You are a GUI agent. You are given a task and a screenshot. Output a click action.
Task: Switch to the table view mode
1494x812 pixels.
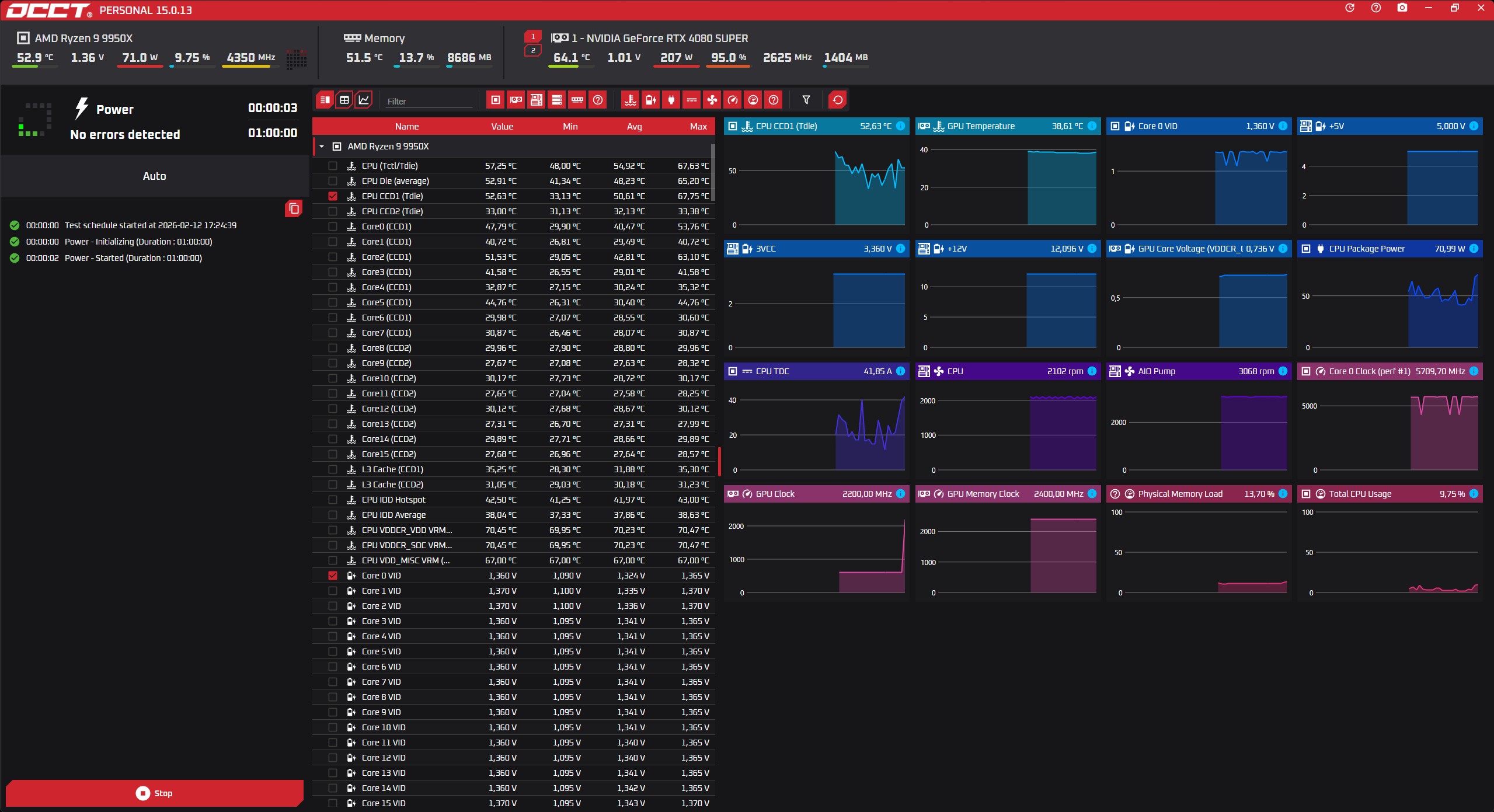[x=344, y=100]
